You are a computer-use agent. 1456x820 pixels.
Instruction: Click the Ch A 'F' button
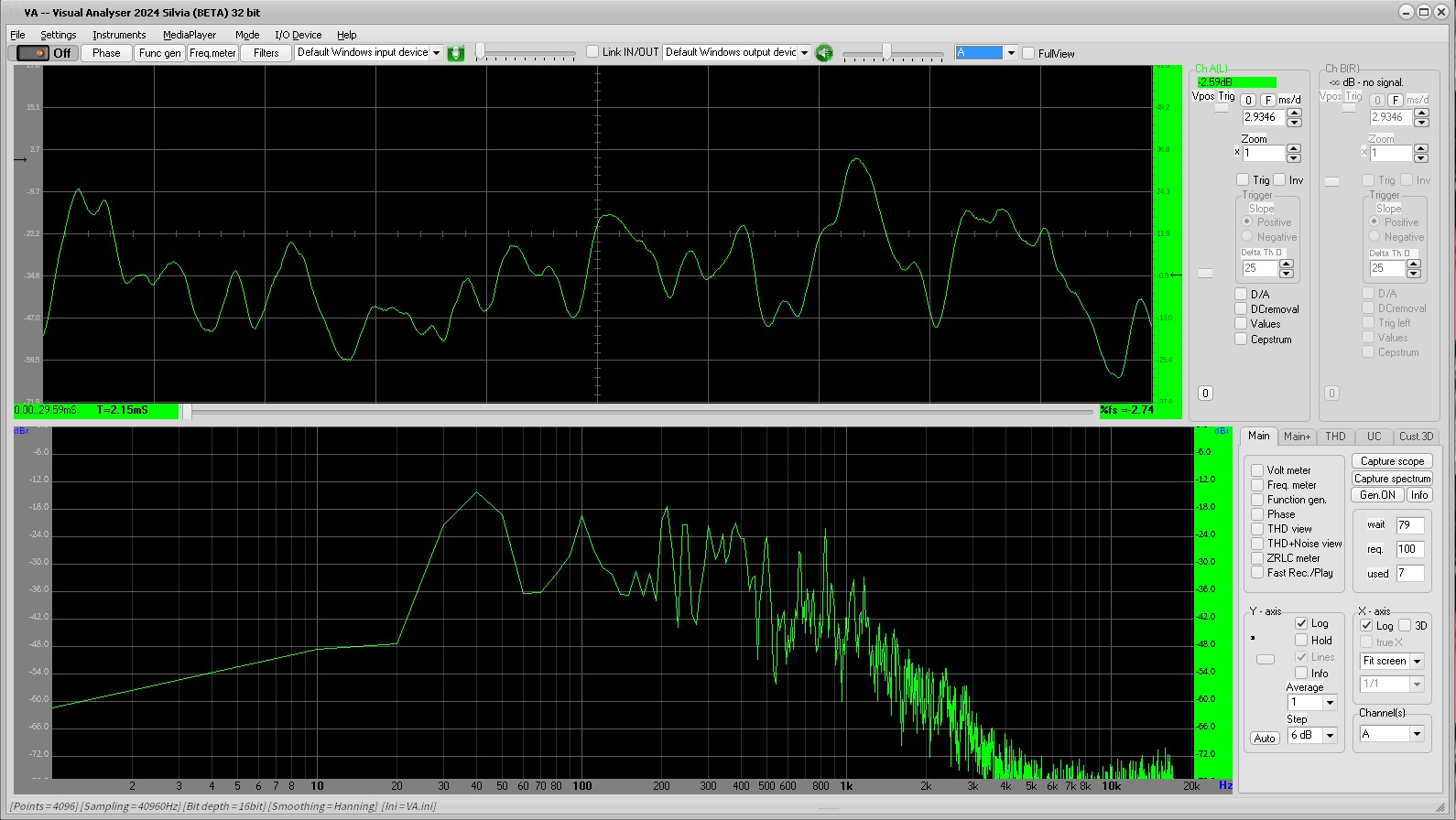pos(1268,100)
